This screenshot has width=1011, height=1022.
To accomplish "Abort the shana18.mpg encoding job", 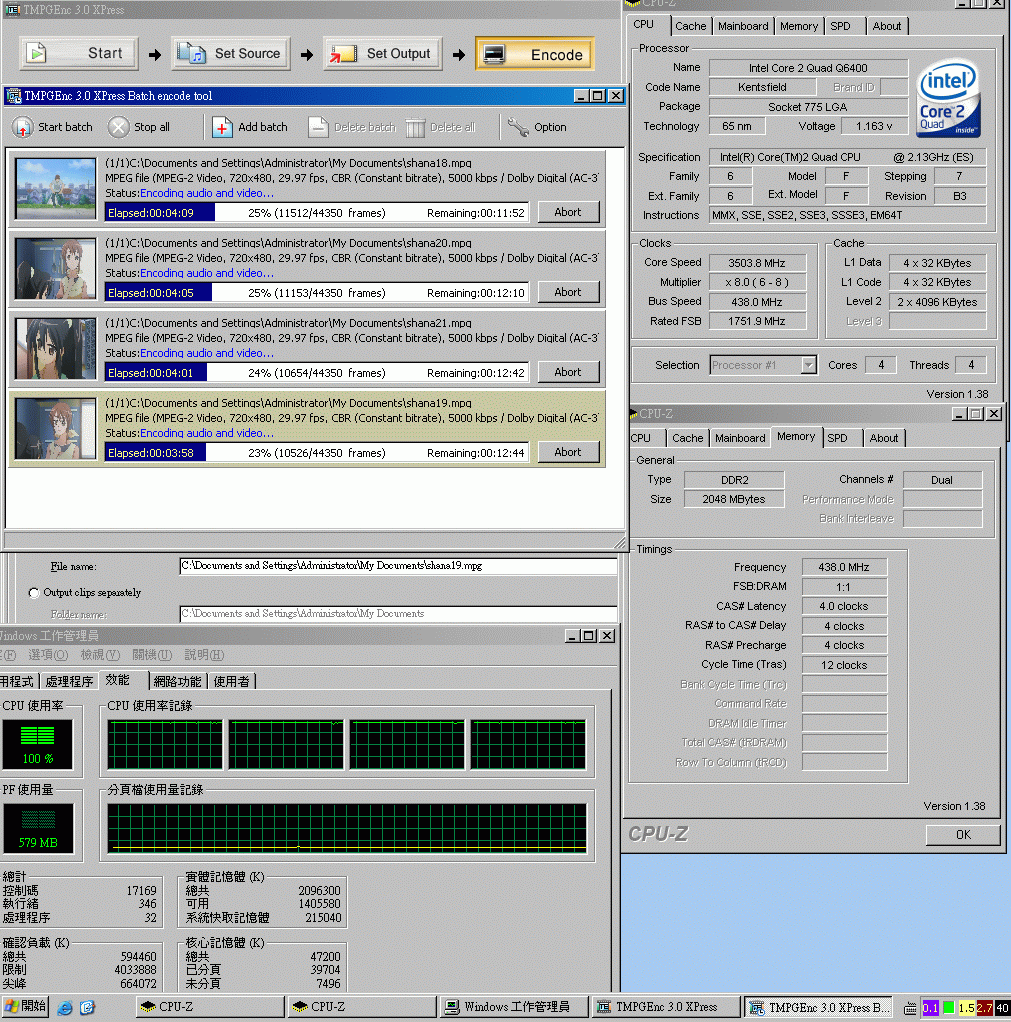I will (x=568, y=212).
